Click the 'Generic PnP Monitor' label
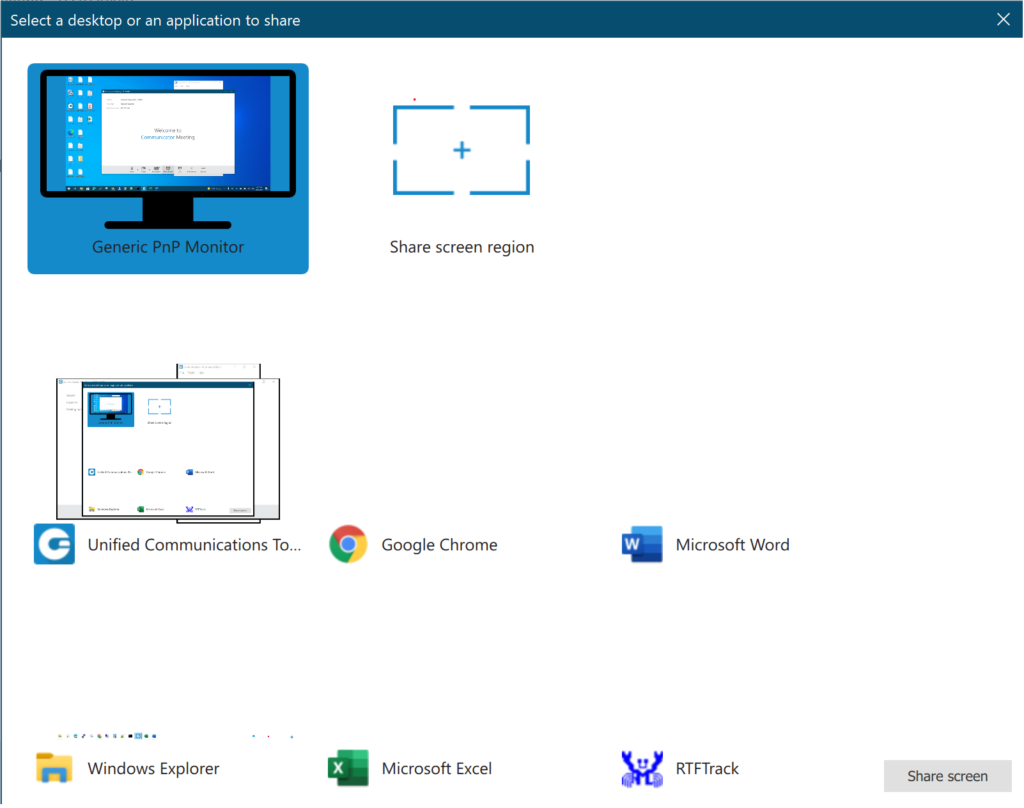 (x=168, y=247)
